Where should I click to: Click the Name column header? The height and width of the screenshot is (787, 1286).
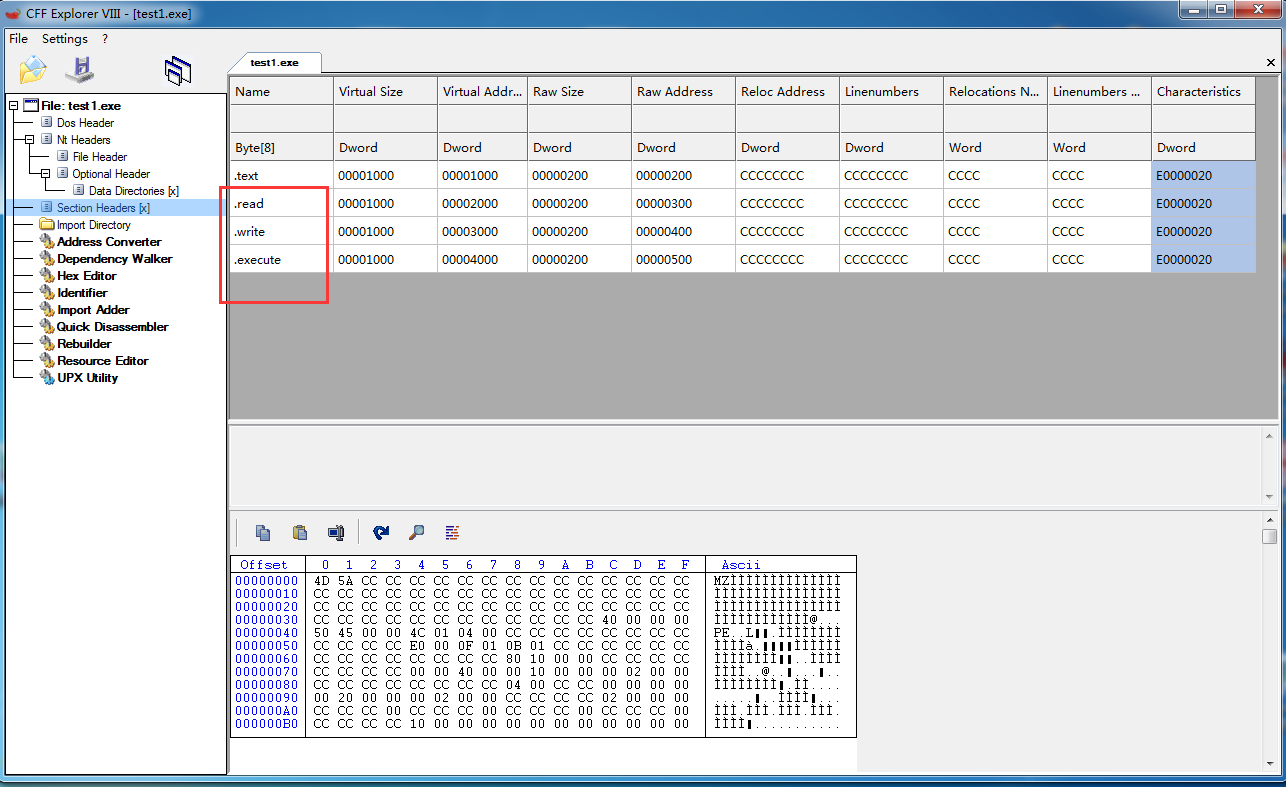(x=281, y=91)
